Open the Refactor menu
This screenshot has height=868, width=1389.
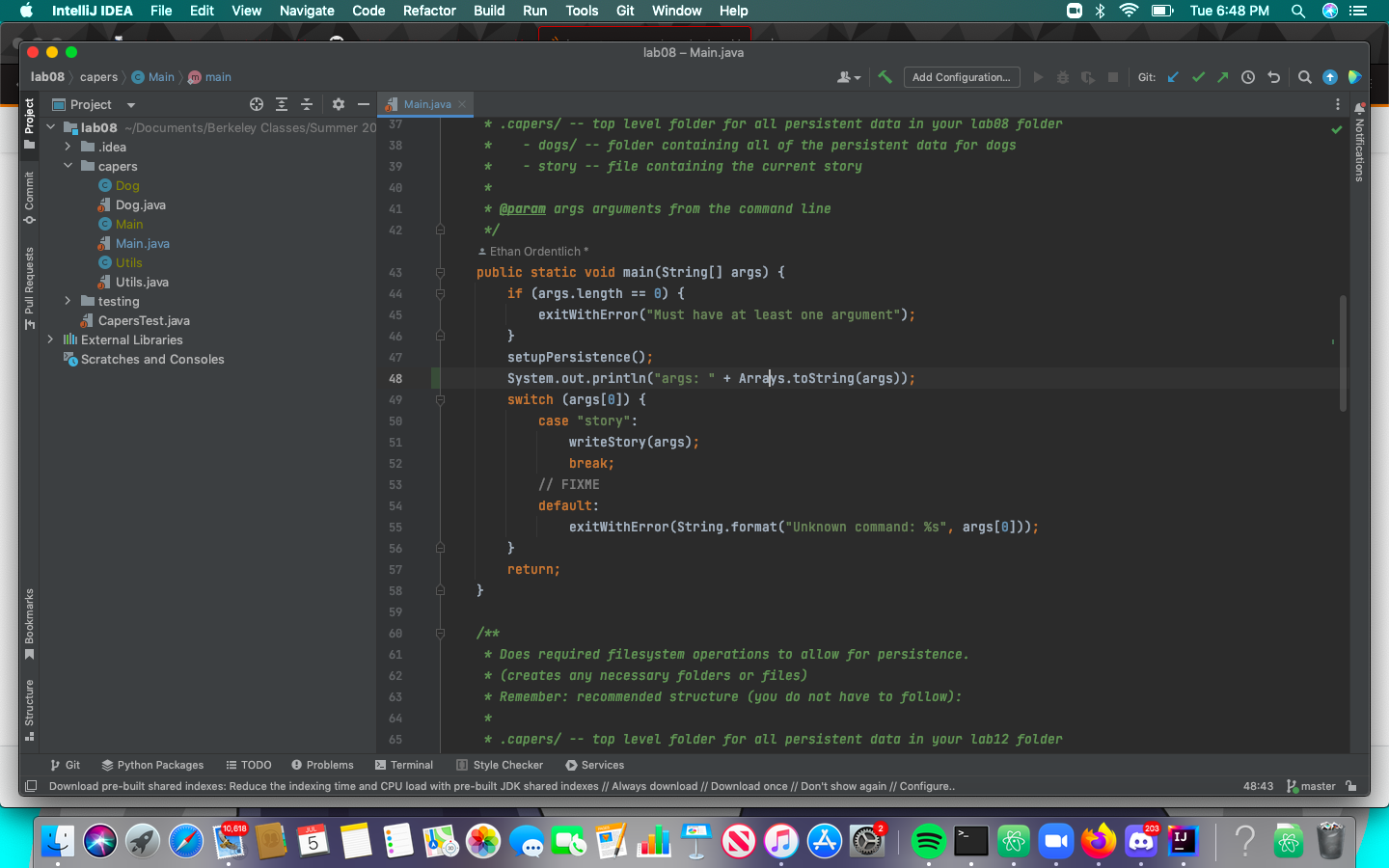pyautogui.click(x=429, y=11)
